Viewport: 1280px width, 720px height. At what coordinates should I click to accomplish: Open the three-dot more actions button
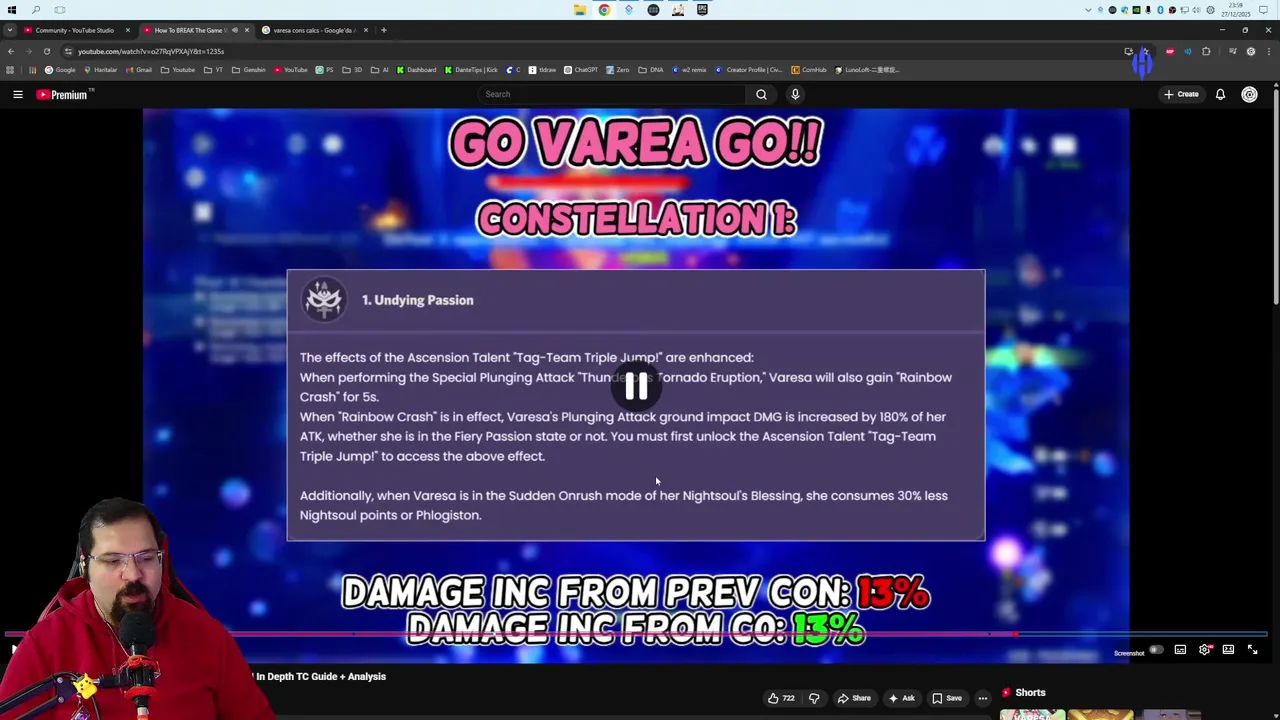click(x=983, y=698)
